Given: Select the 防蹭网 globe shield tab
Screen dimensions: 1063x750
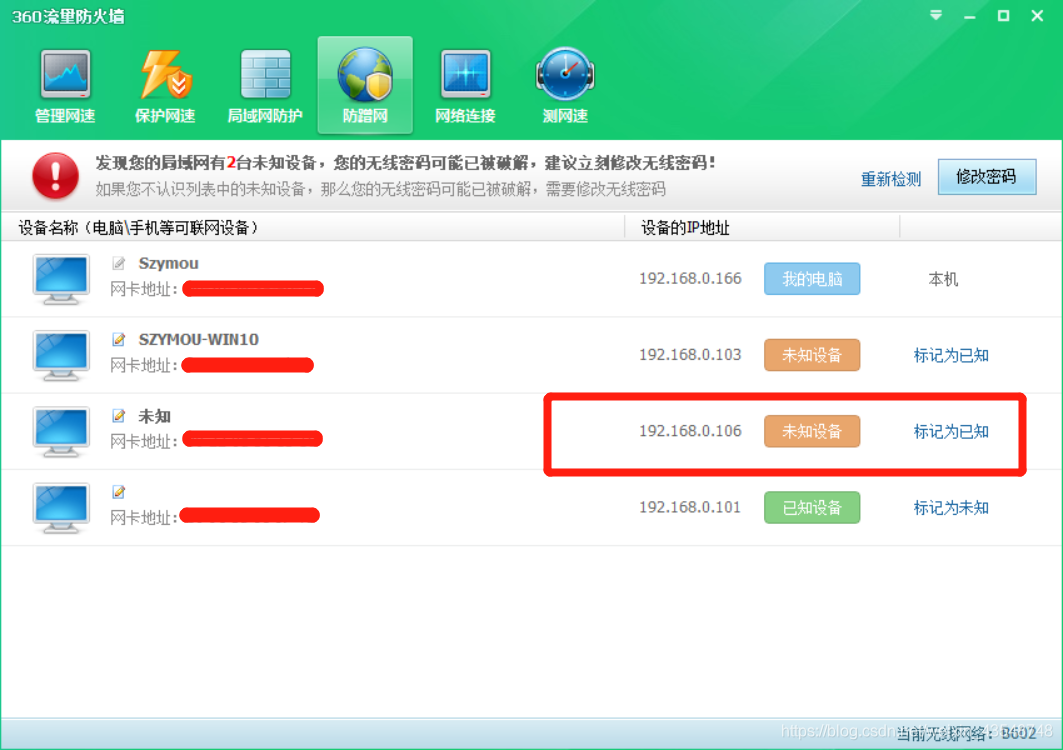Looking at the screenshot, I should click(x=365, y=85).
